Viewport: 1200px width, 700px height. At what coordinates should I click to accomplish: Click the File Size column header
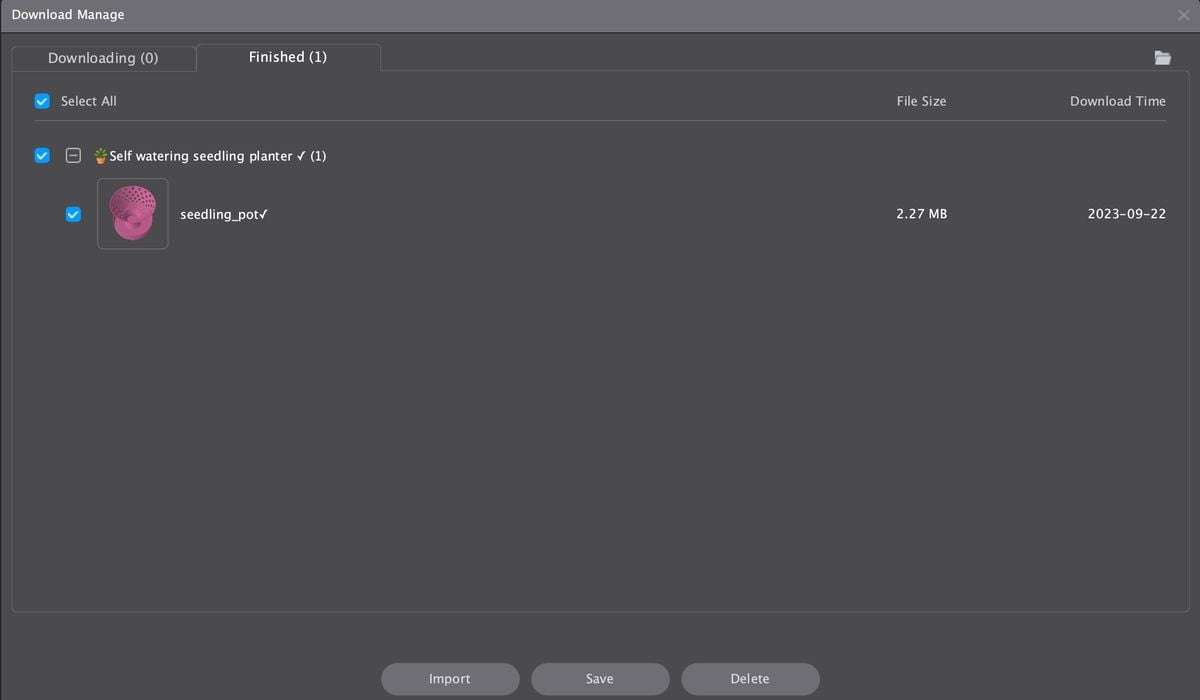click(921, 101)
